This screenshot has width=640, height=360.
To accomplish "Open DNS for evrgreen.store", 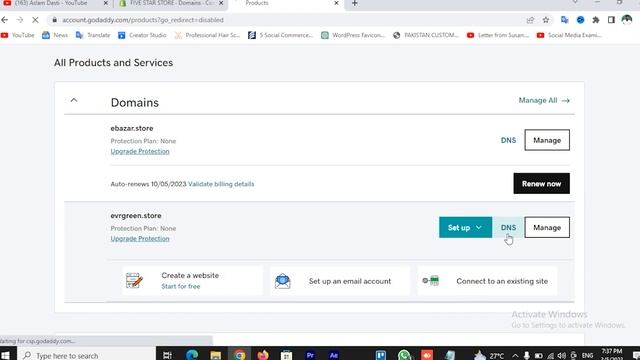I will [x=508, y=227].
